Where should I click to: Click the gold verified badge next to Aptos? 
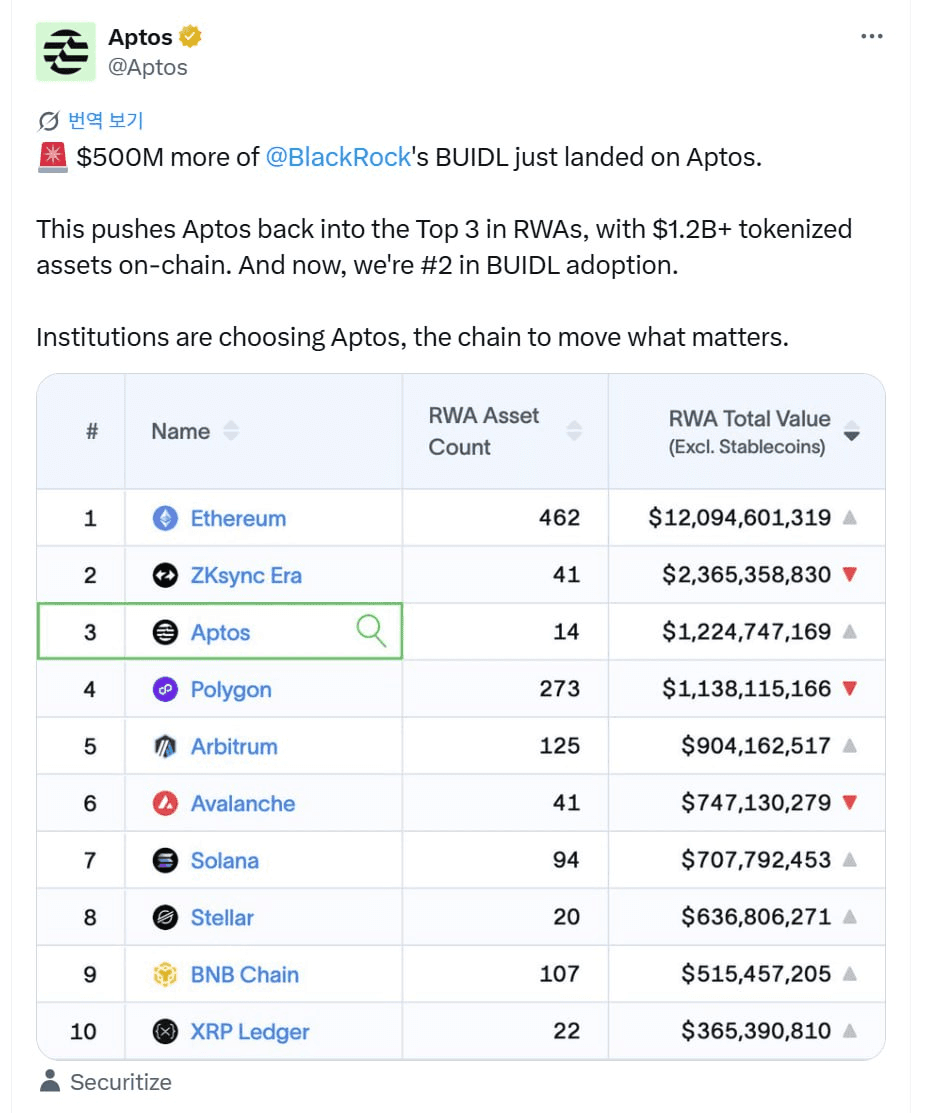click(190, 37)
